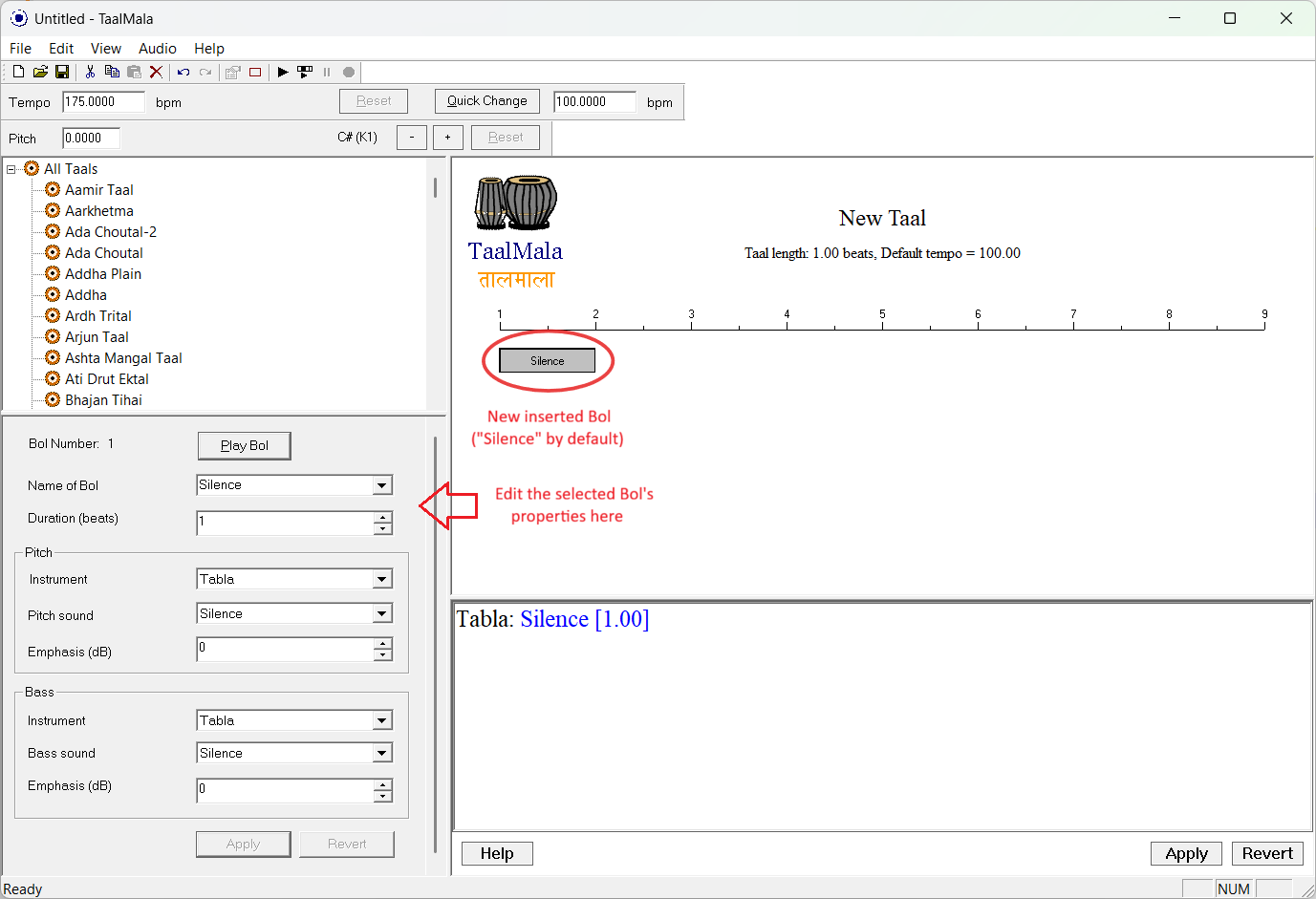Choose Ati Drut Ektal from the tree
This screenshot has height=899, width=1316.
[x=107, y=379]
